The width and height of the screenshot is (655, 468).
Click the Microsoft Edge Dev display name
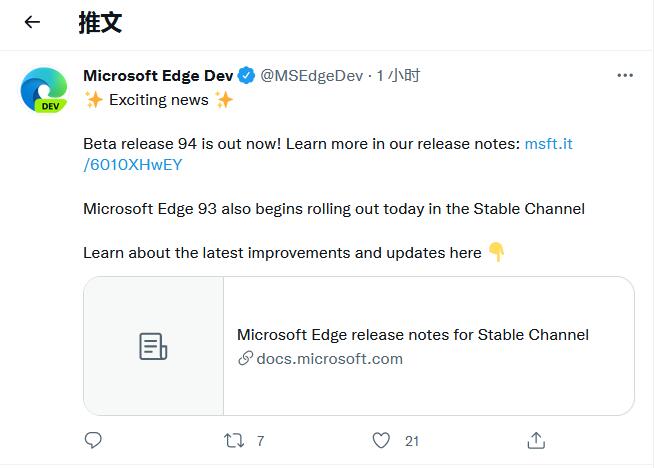click(x=158, y=76)
